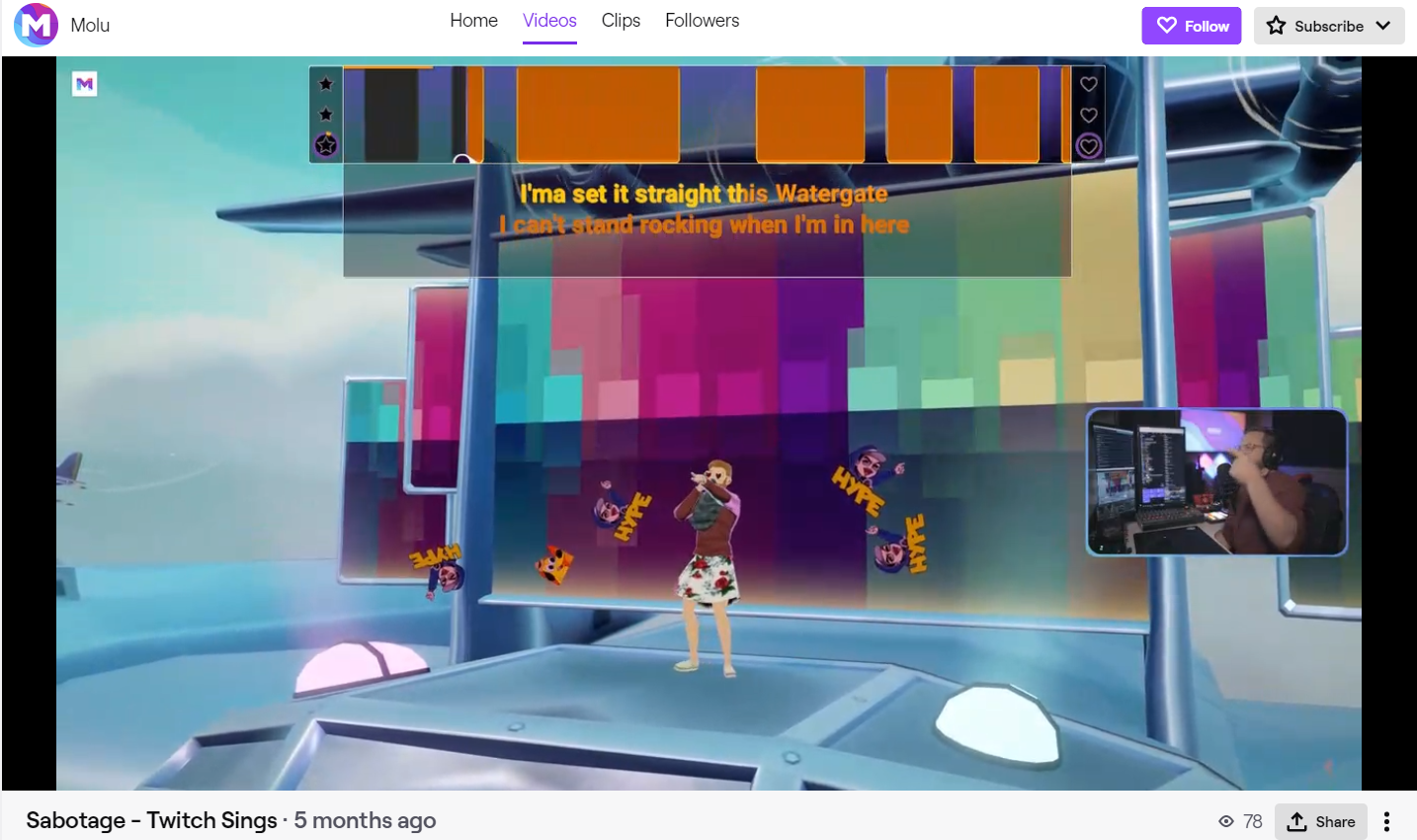Click the title "Sabotage - Twitch Sings"
The height and width of the screenshot is (840, 1417).
click(151, 820)
